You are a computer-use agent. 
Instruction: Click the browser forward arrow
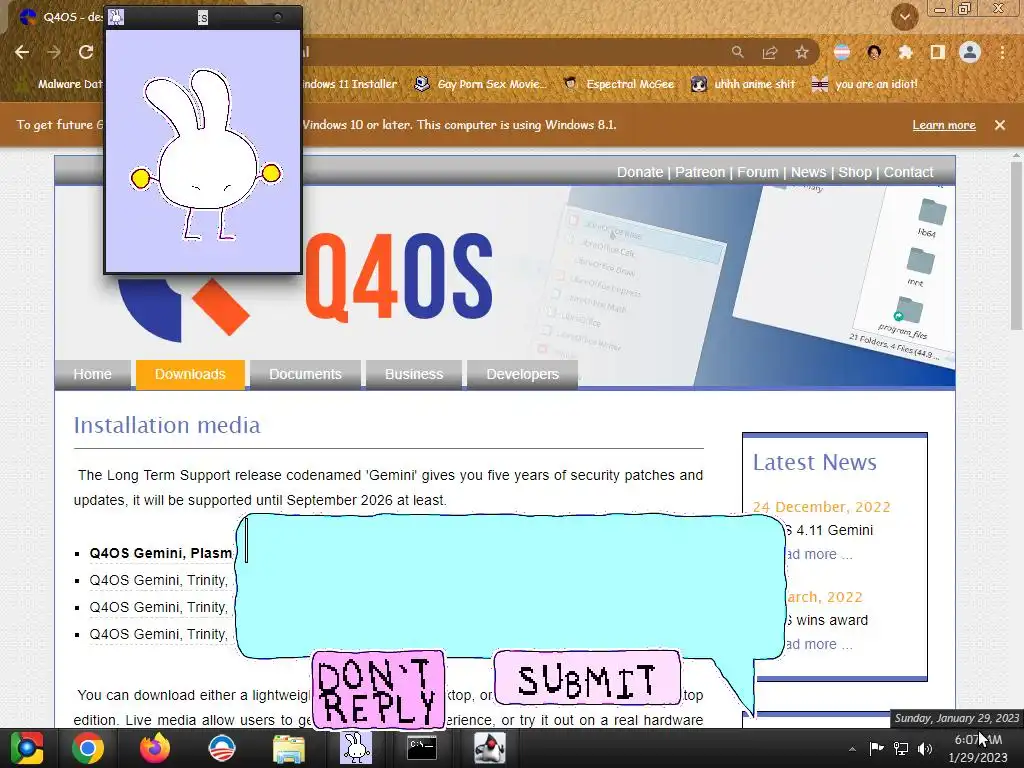(54, 52)
